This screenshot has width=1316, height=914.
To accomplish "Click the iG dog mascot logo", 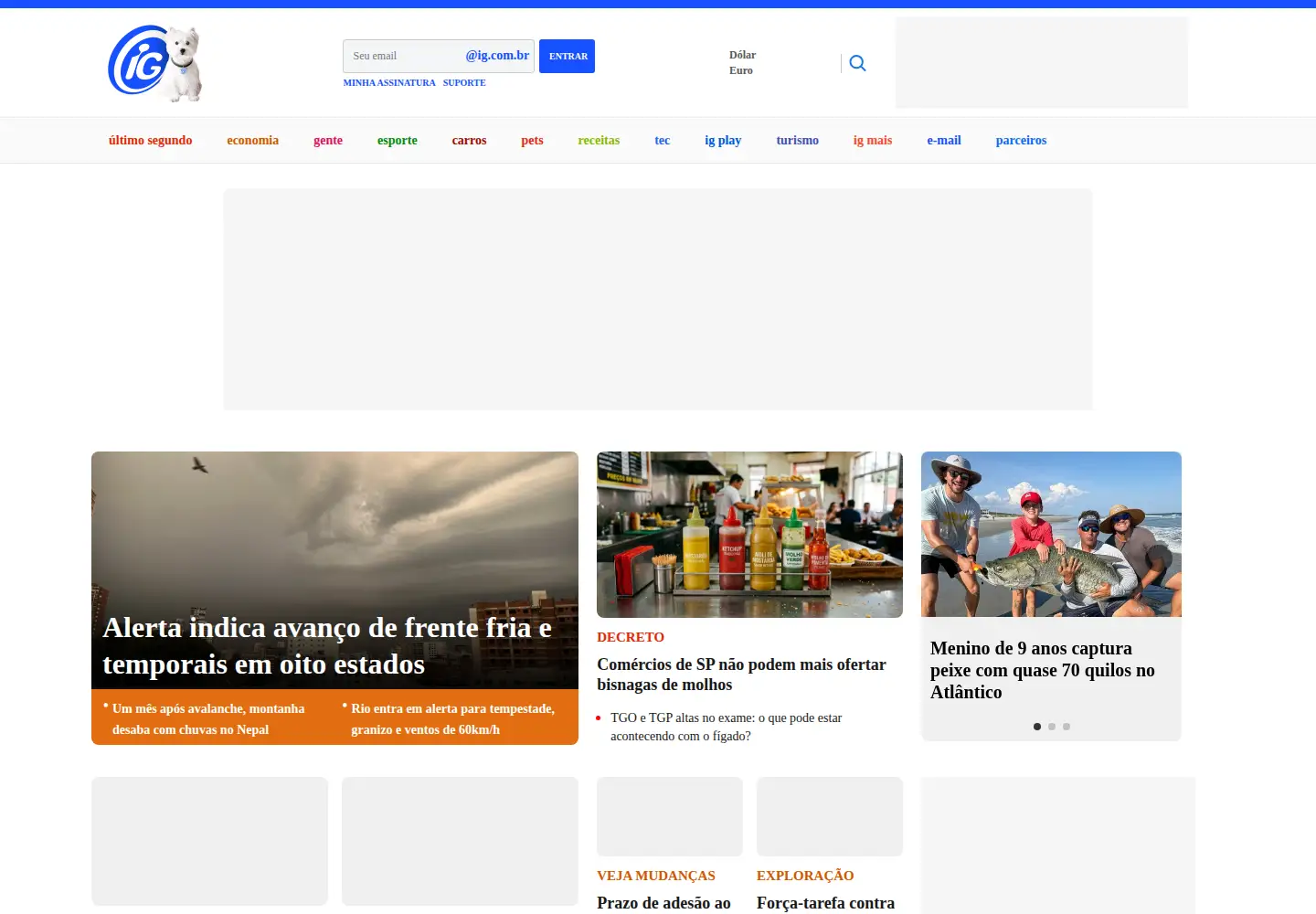I will [x=155, y=62].
